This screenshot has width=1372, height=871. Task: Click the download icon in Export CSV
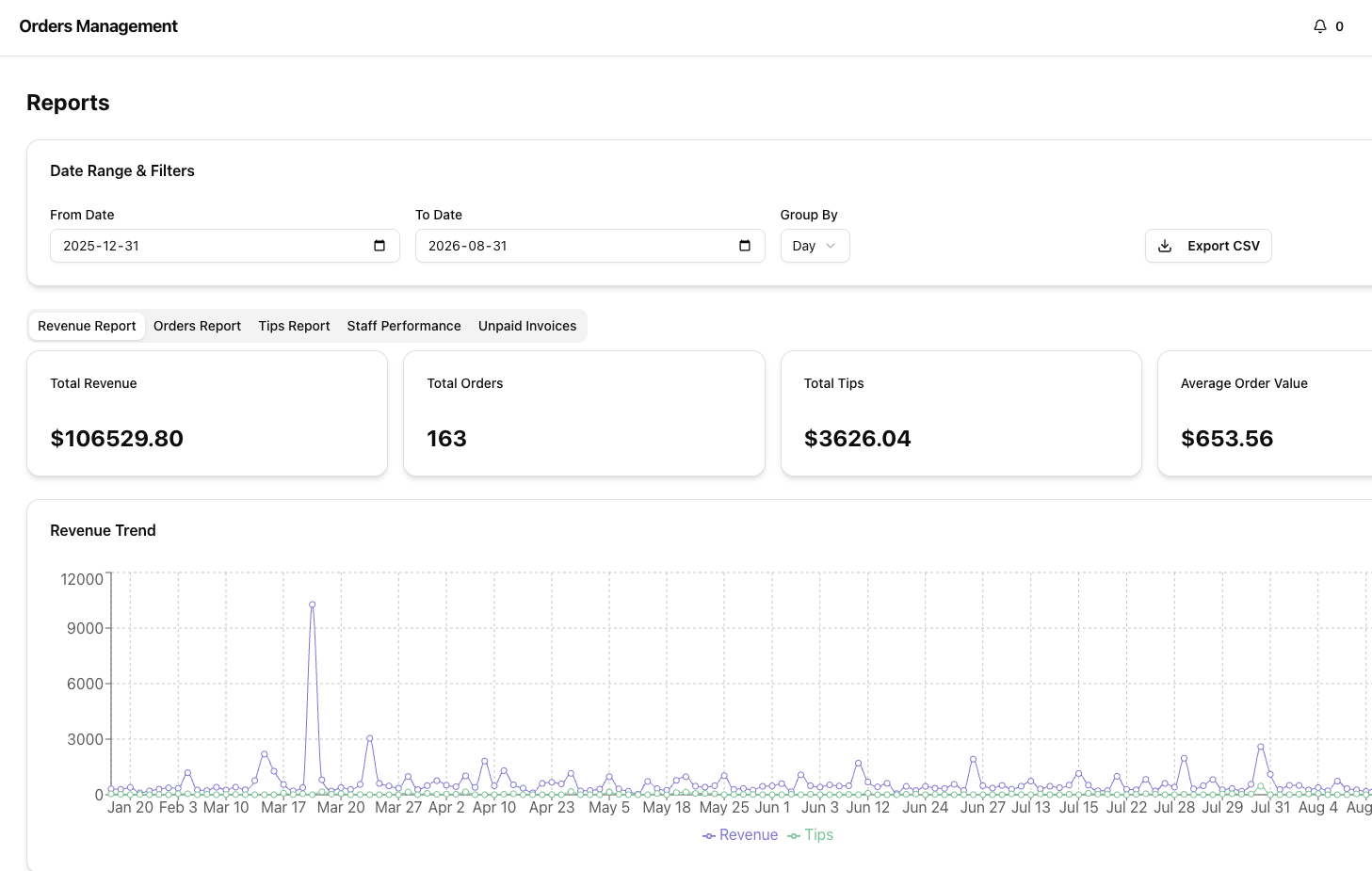pos(1165,246)
